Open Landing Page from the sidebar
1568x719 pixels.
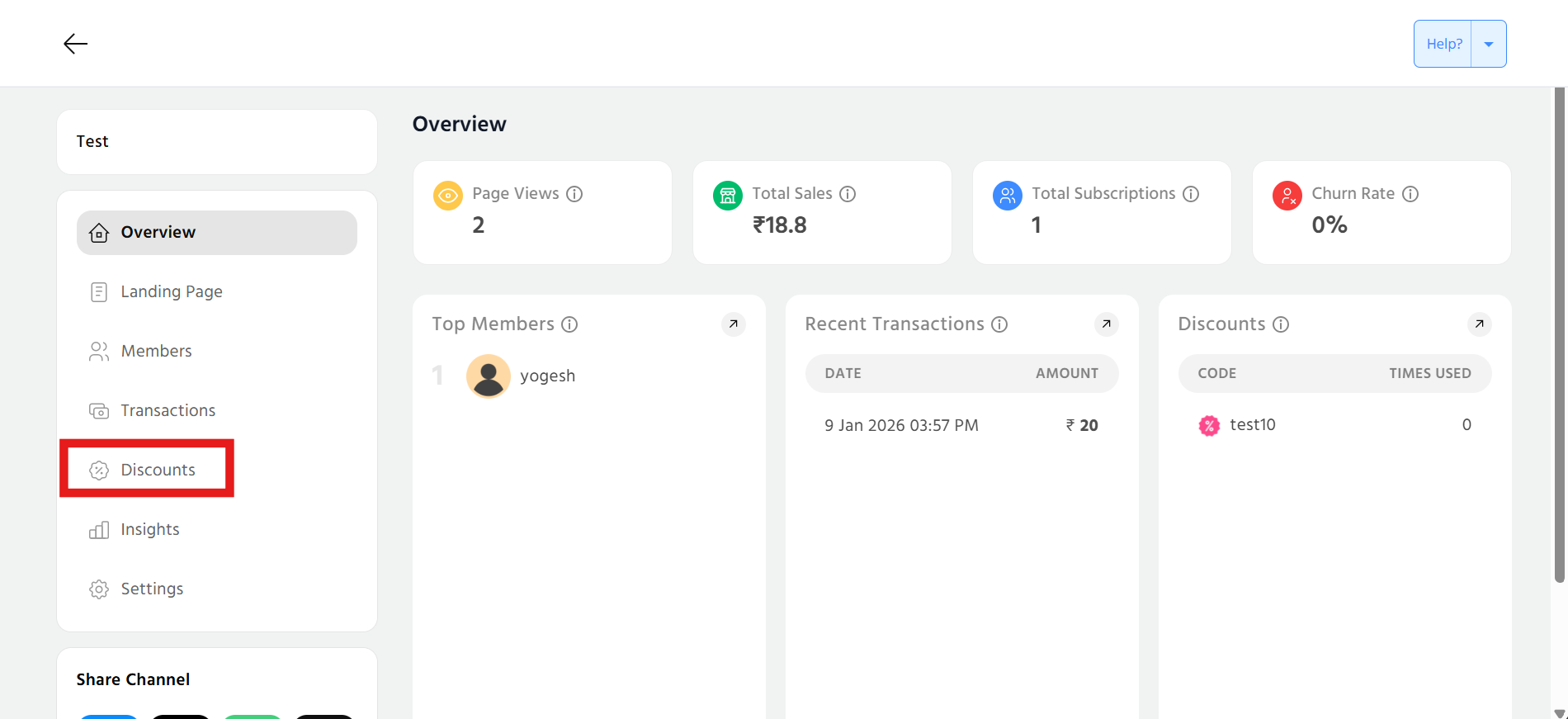(x=171, y=292)
